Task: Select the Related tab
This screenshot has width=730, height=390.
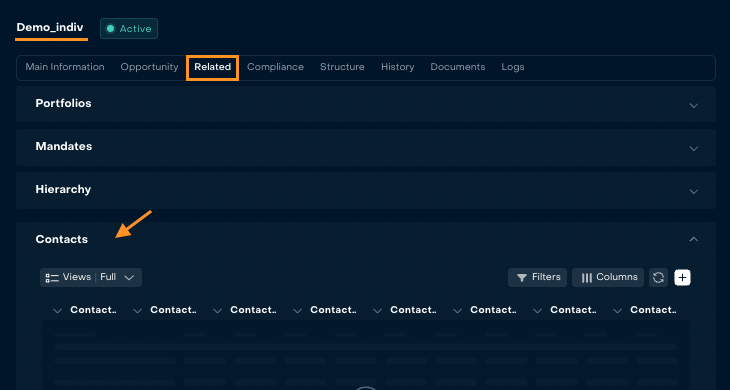Action: pos(212,67)
